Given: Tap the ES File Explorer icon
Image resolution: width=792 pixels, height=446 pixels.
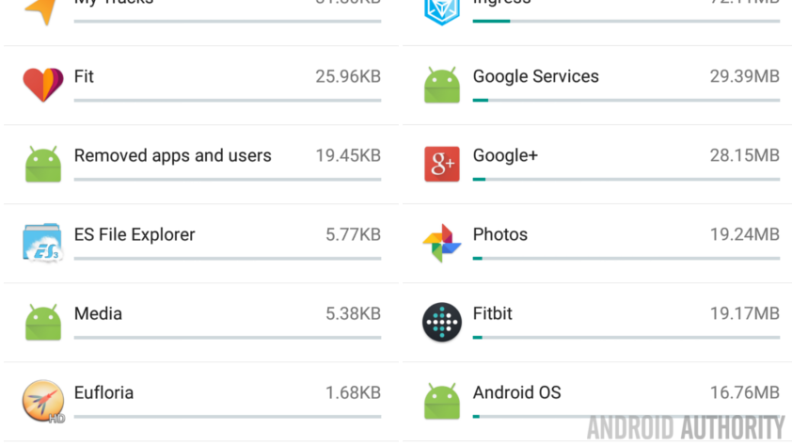Looking at the screenshot, I should [43, 242].
